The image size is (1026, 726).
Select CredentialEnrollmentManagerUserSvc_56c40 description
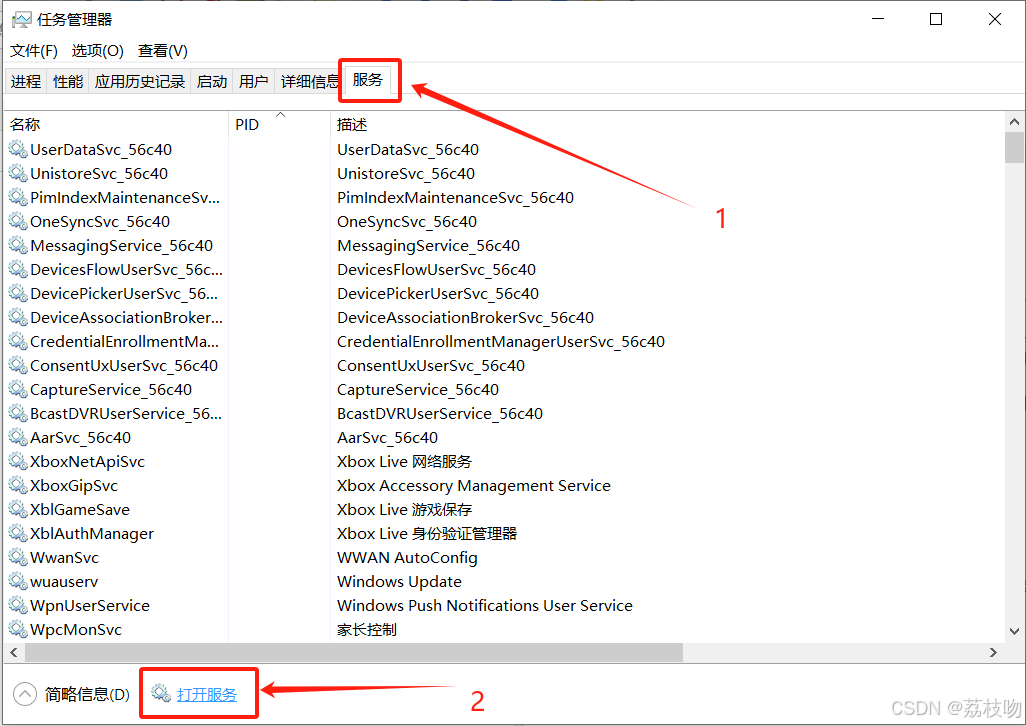(501, 341)
